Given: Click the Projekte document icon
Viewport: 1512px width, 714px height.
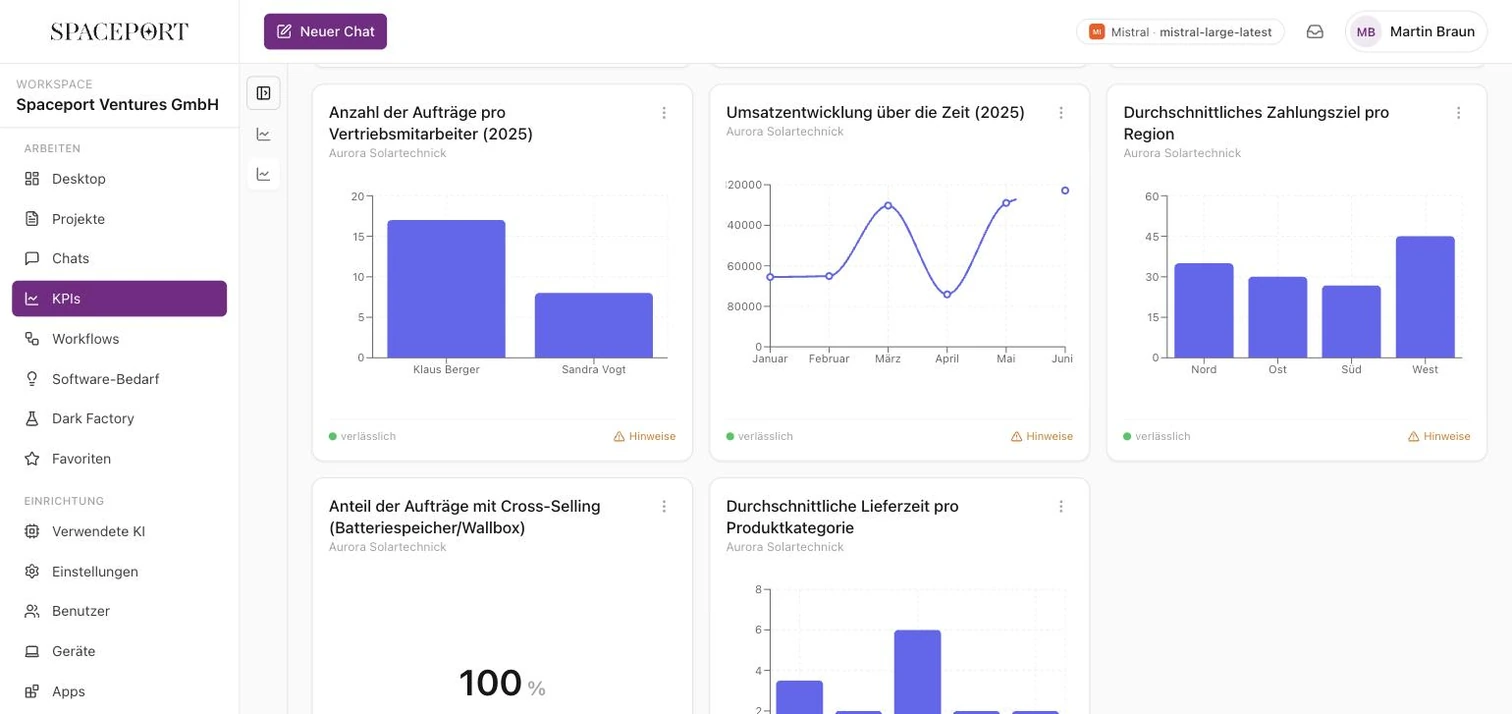Looking at the screenshot, I should pos(32,219).
